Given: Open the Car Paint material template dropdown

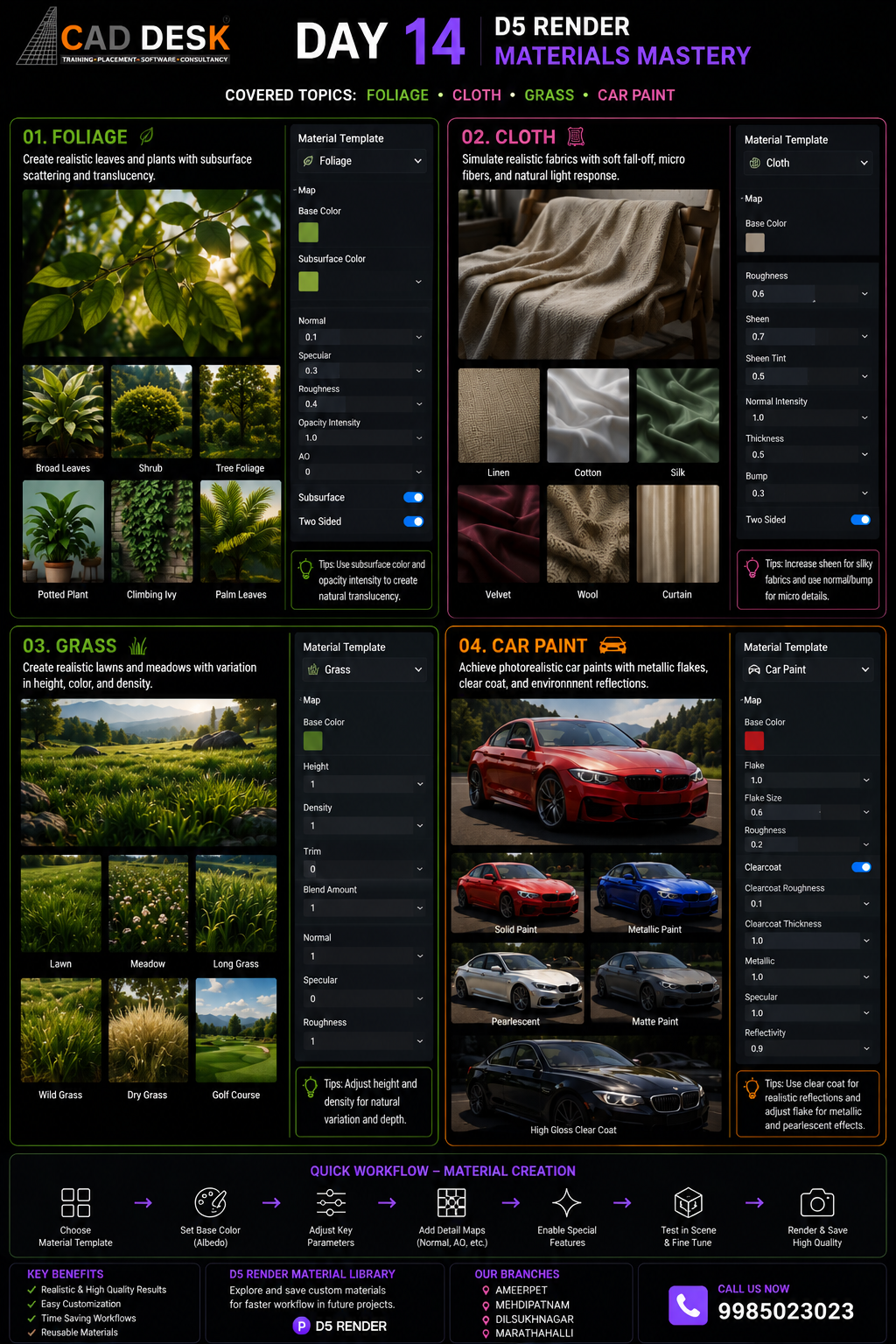Looking at the screenshot, I should tap(808, 669).
